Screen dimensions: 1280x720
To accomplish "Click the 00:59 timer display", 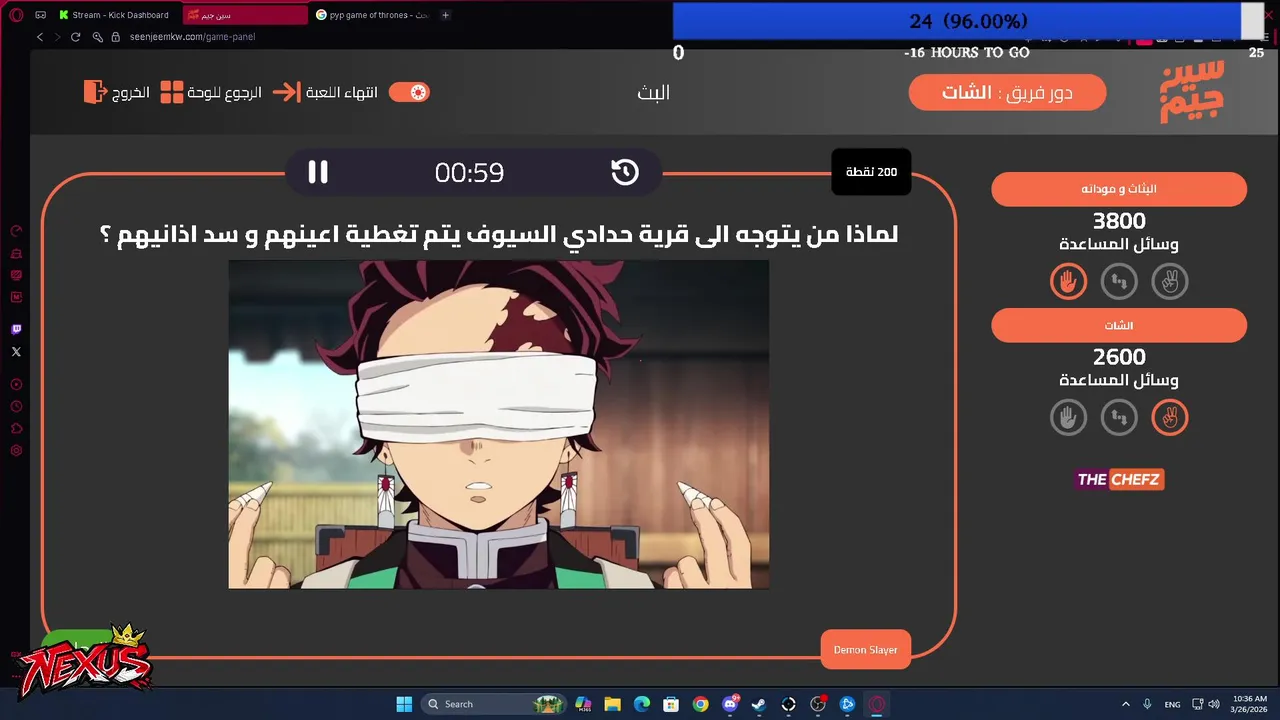I will (469, 173).
